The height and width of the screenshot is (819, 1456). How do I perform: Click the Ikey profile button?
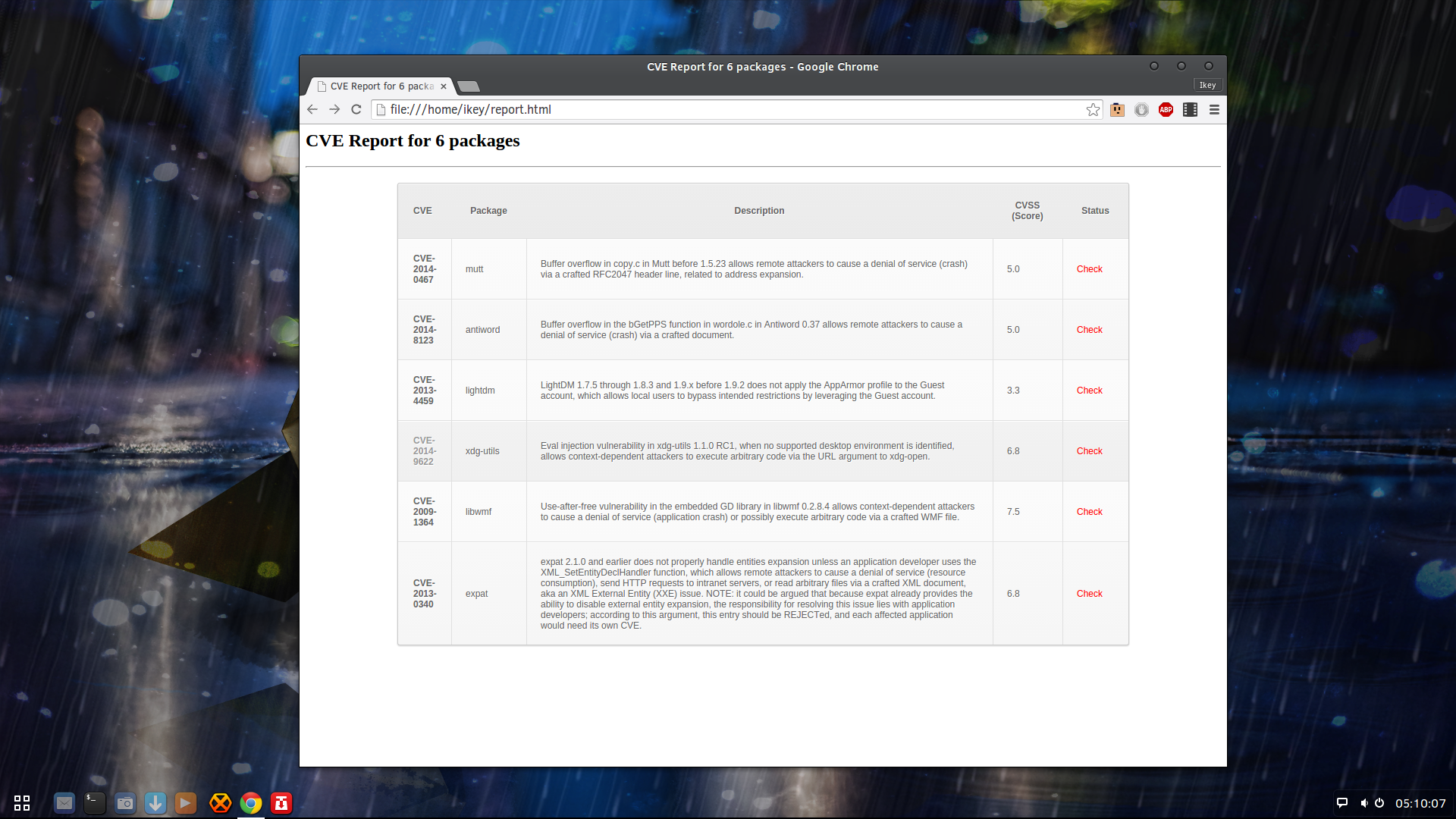click(x=1207, y=85)
